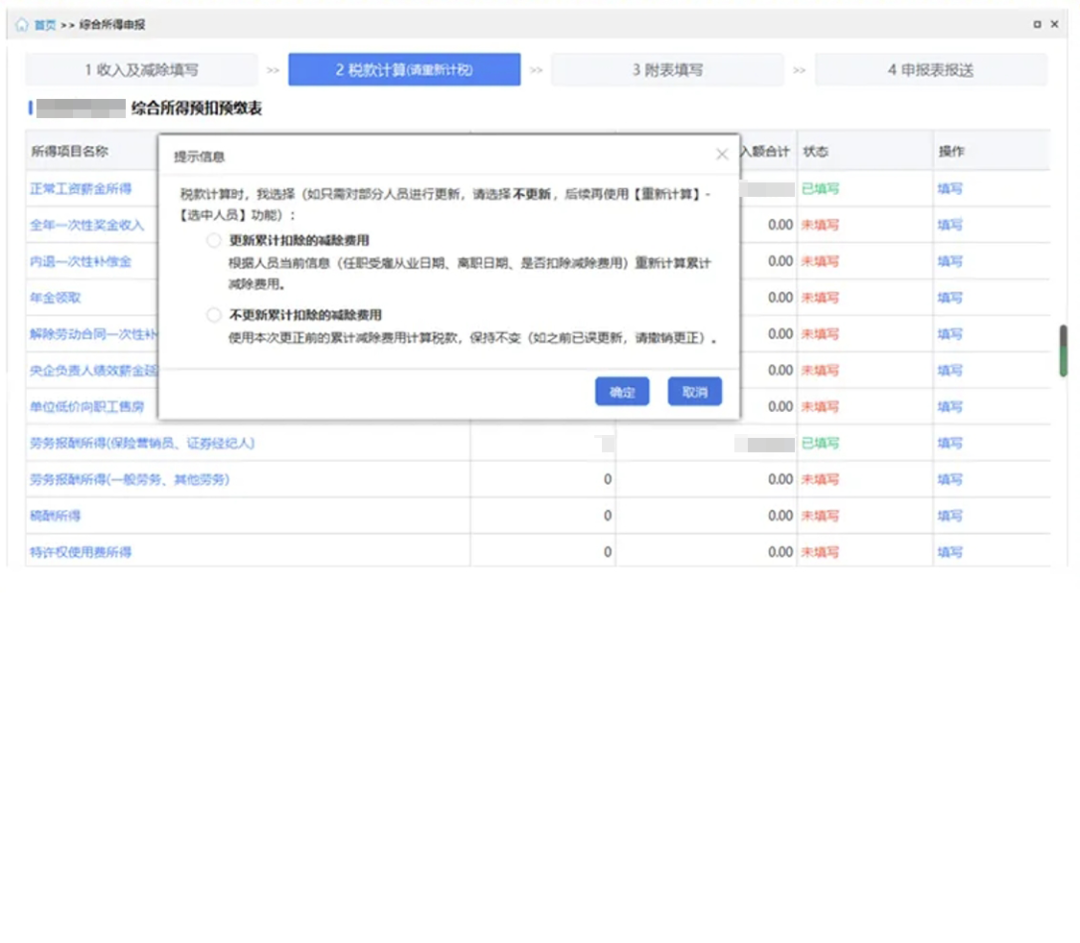Open step 4 申报表报送 tab
The width and height of the screenshot is (1080, 943).
coord(930,70)
